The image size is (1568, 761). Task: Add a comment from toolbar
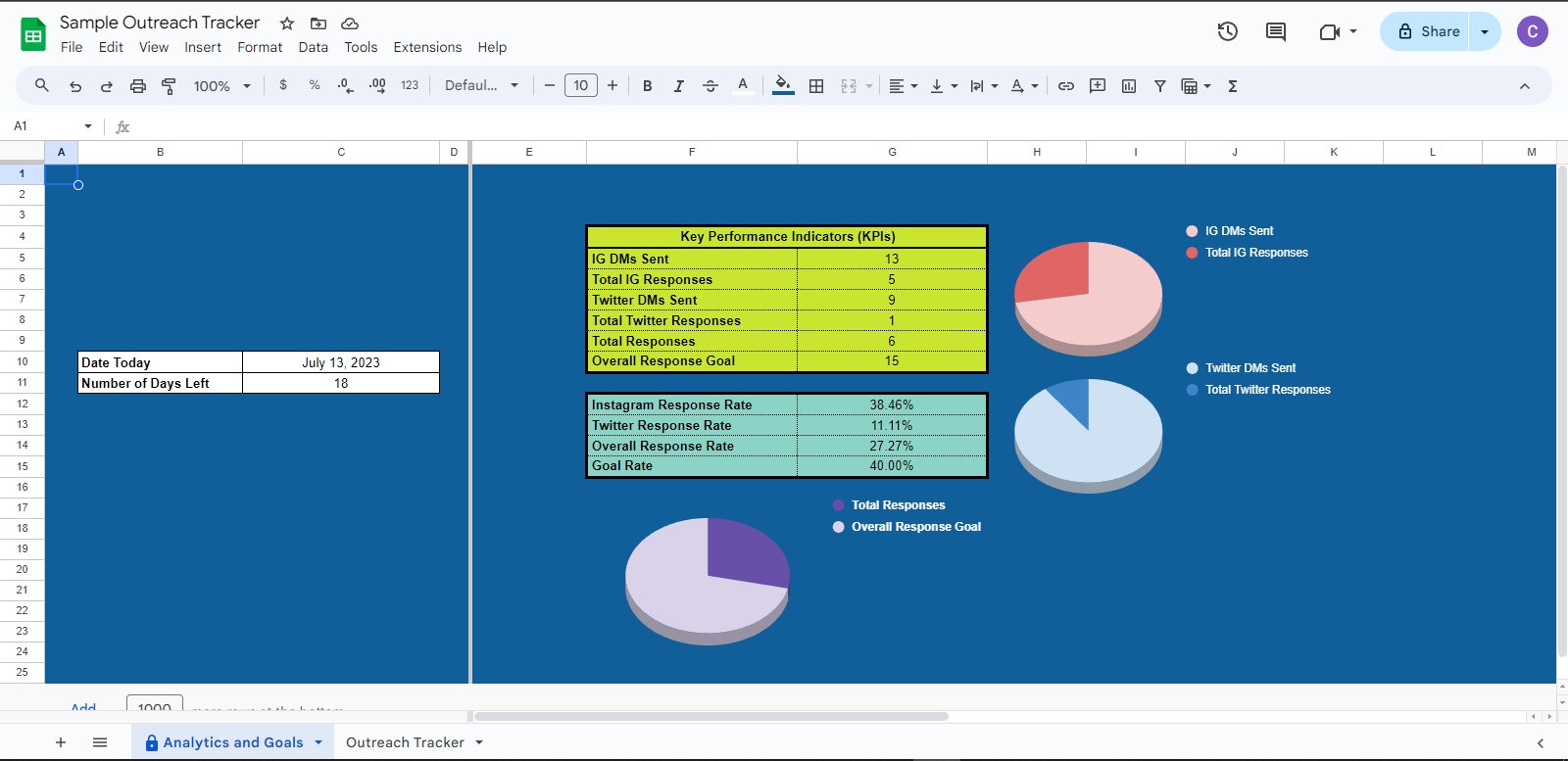(1098, 86)
